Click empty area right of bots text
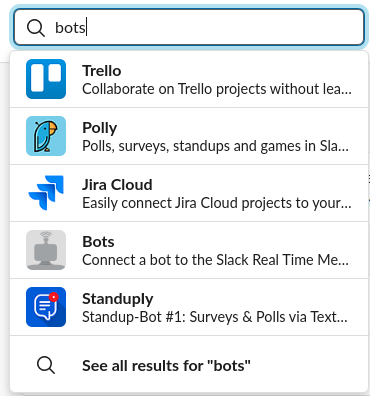The height and width of the screenshot is (396, 370). (225, 27)
